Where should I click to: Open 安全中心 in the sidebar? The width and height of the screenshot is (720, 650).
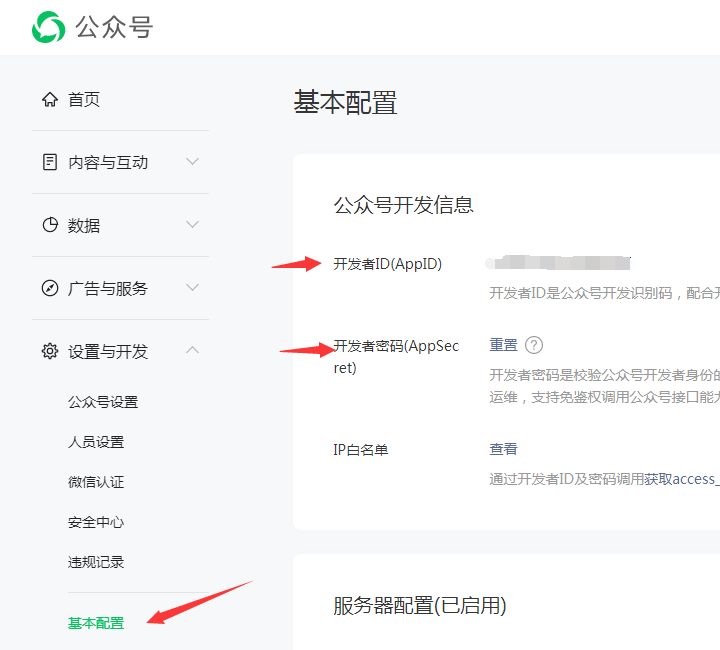pyautogui.click(x=96, y=522)
